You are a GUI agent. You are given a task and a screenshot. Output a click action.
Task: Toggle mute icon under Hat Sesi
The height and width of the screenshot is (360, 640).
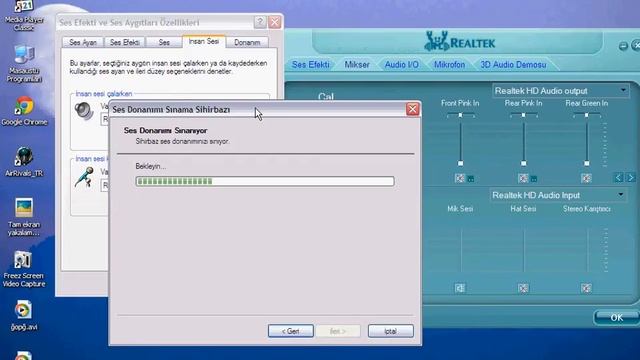coord(523,288)
